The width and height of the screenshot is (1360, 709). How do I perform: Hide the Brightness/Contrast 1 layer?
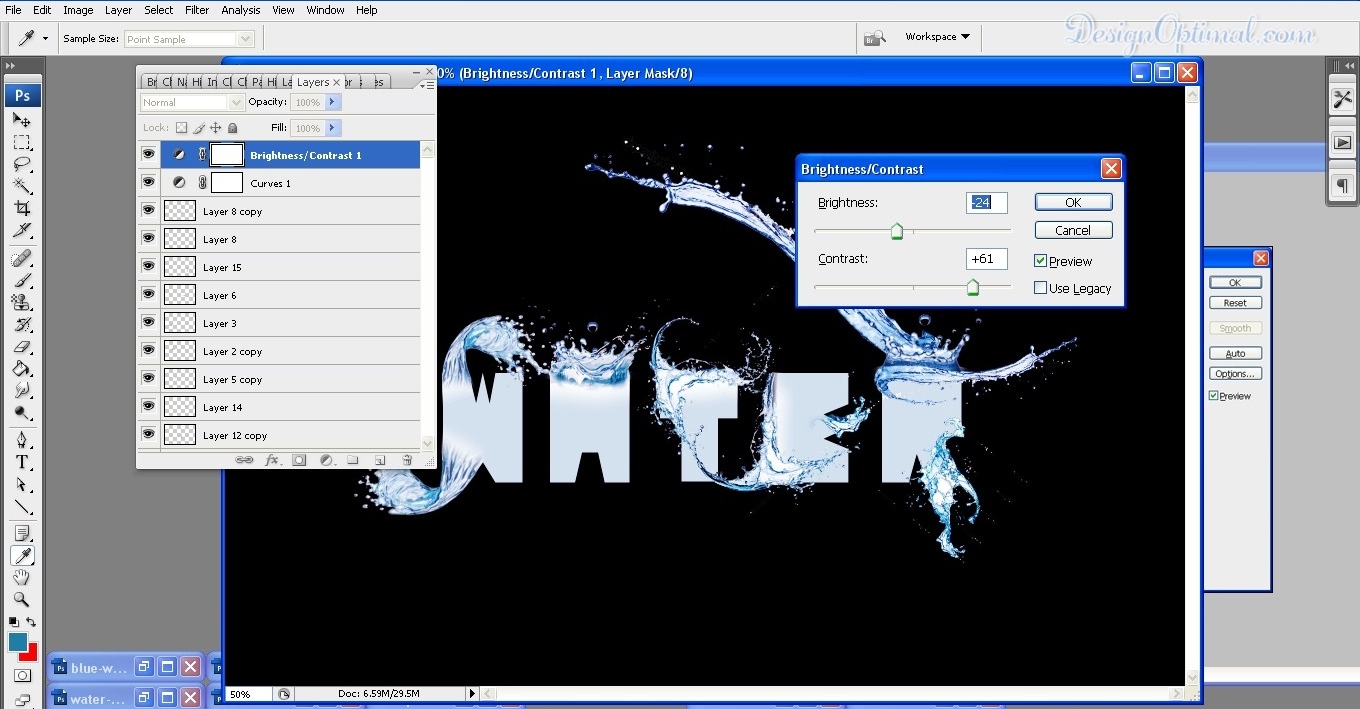[148, 155]
